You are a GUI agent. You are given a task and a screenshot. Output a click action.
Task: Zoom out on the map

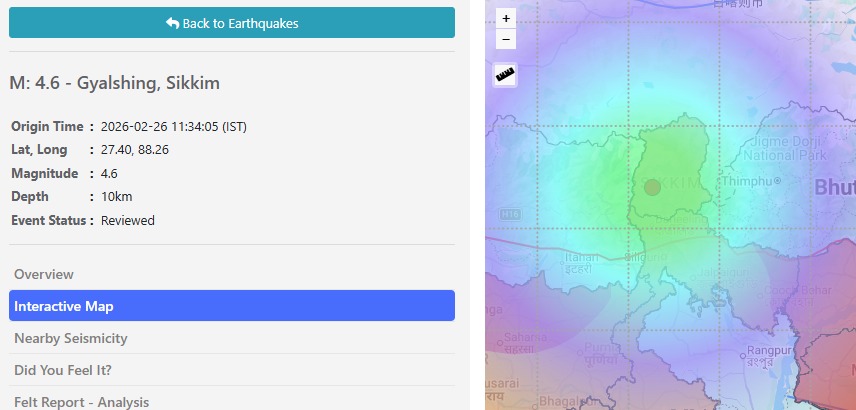[x=506, y=40]
